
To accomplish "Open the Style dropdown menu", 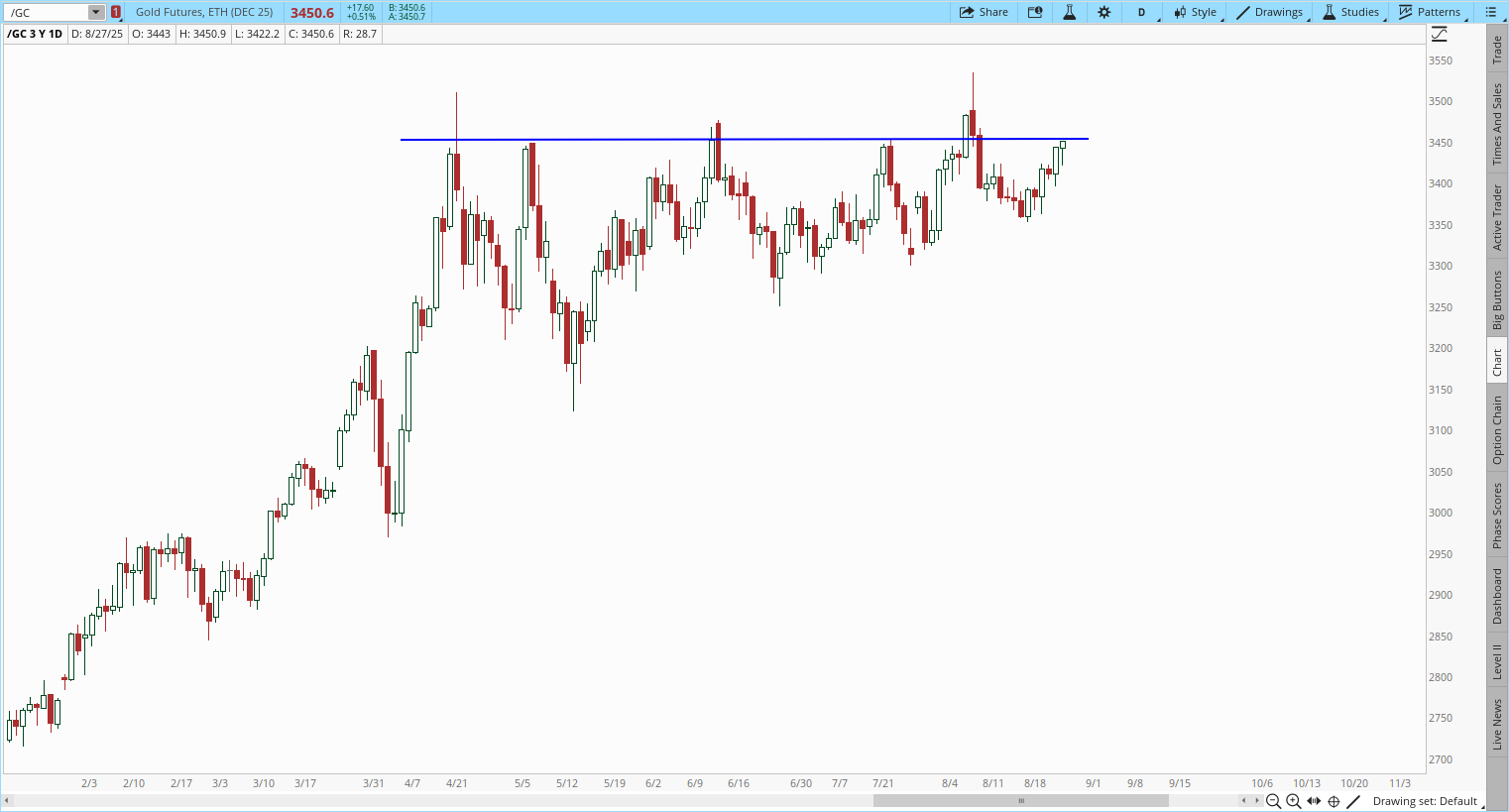I will [x=1196, y=12].
